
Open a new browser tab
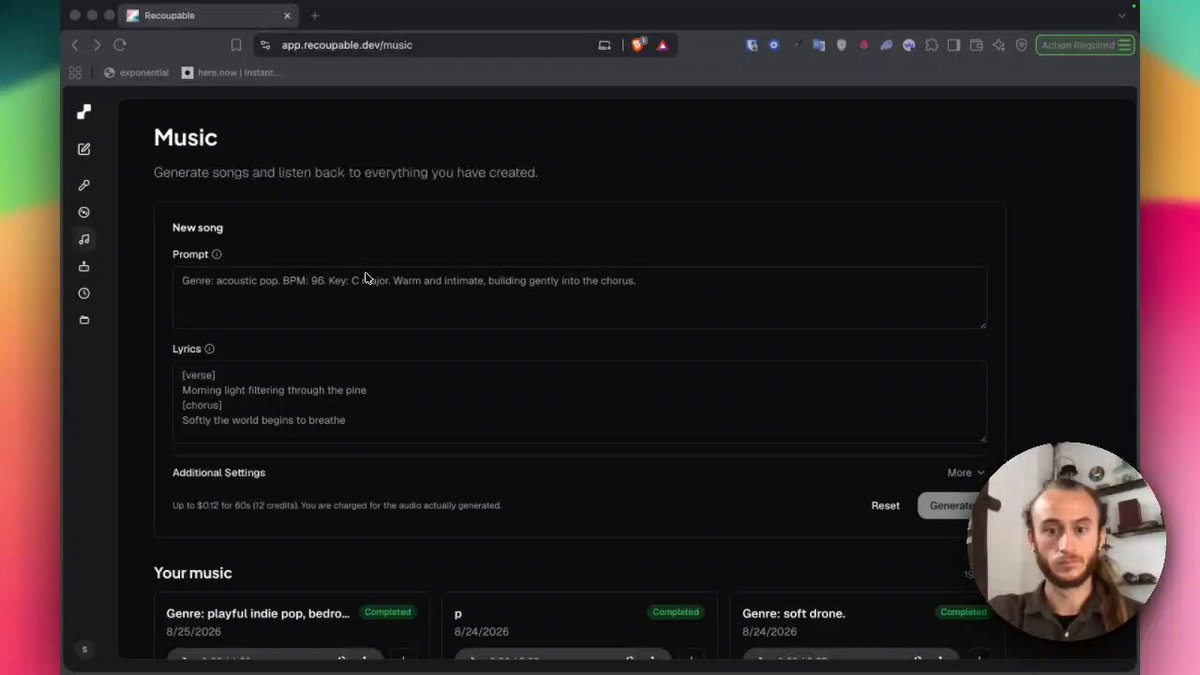click(x=315, y=16)
